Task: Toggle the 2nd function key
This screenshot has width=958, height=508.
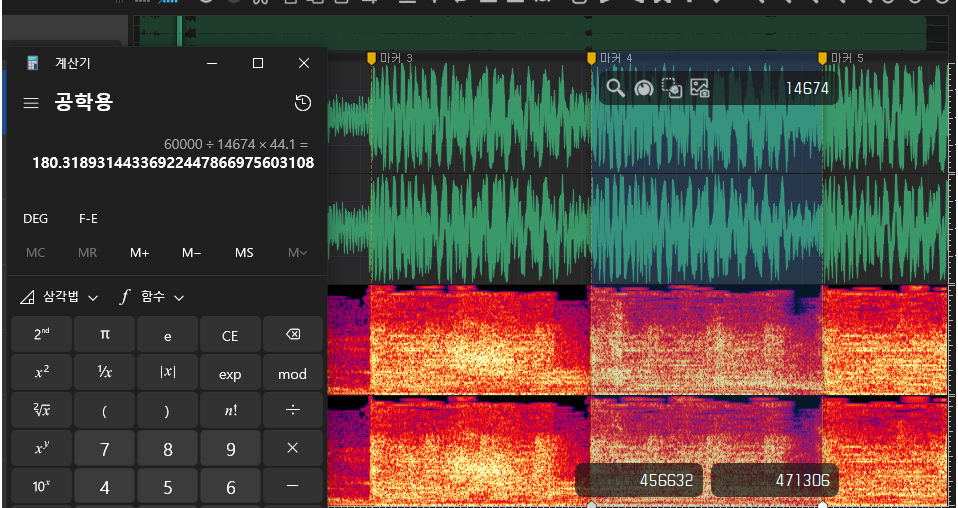Action: click(x=42, y=334)
